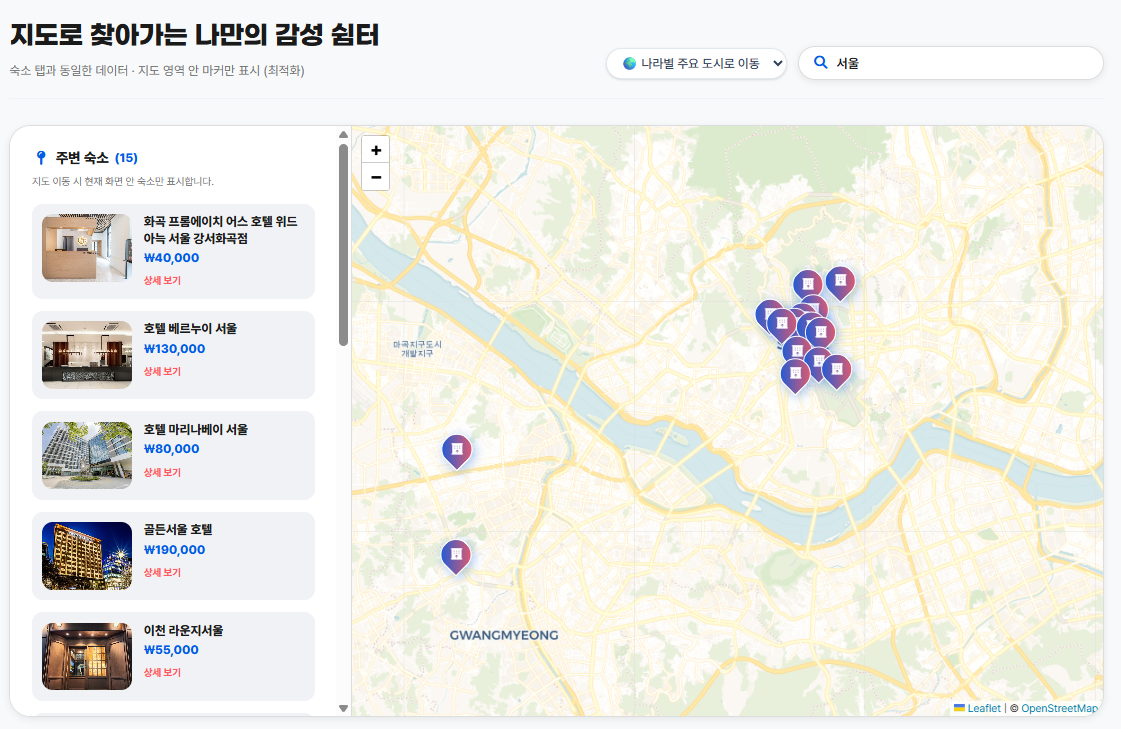1121x729 pixels.
Task: Click the pin icon beside 주변 숙소
Action: pyautogui.click(x=41, y=157)
